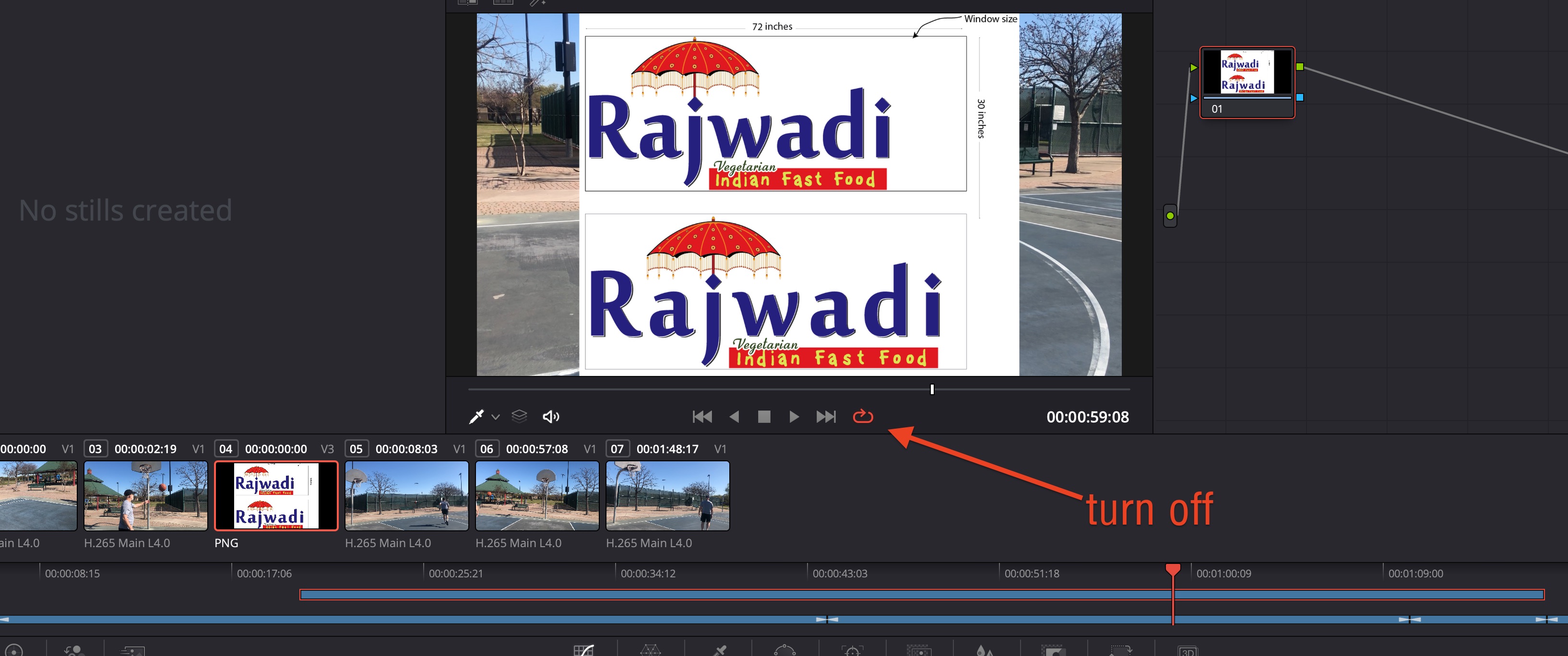Open the Color Warper palette
The image size is (1568, 656).
[650, 651]
